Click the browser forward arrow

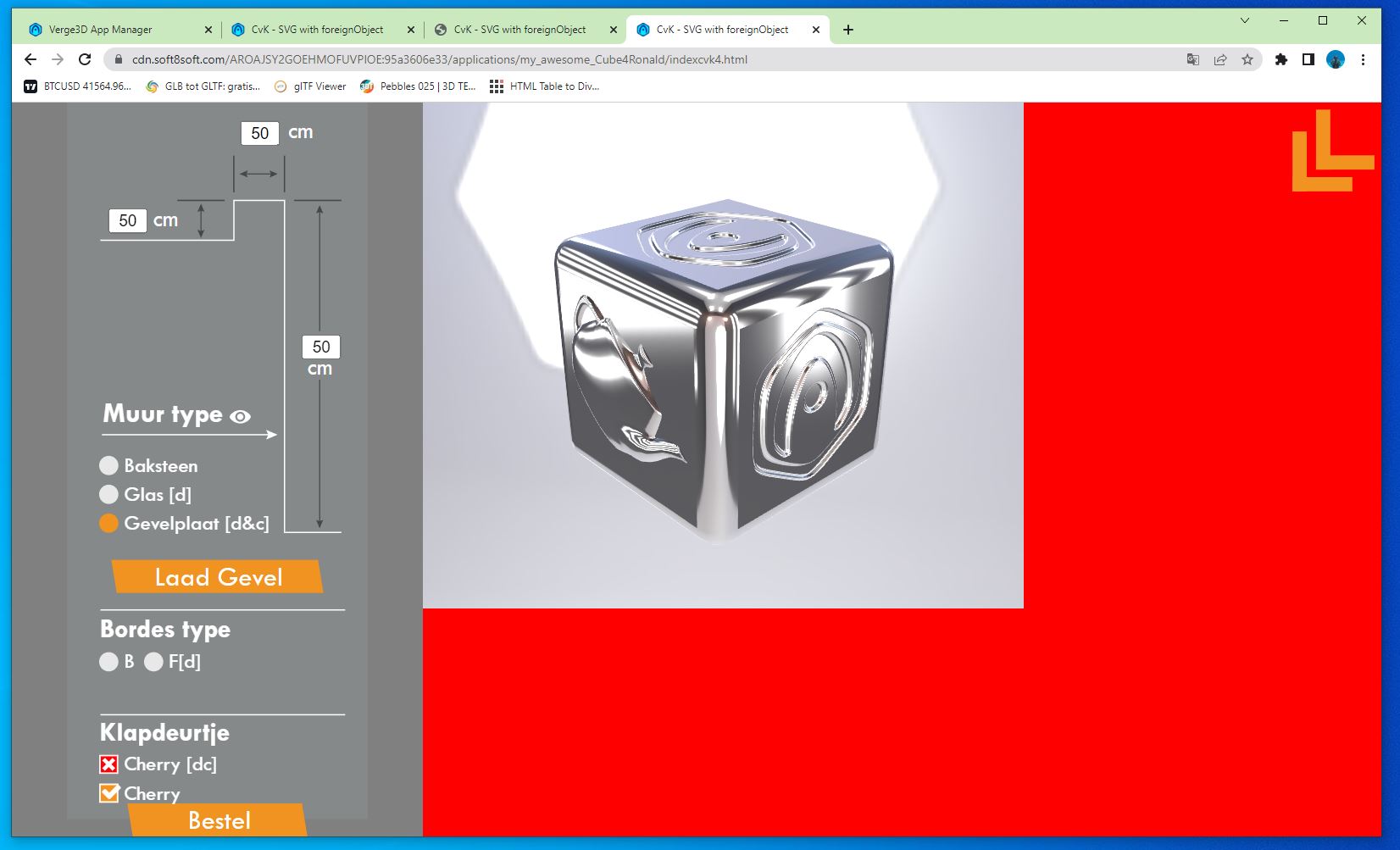58,59
